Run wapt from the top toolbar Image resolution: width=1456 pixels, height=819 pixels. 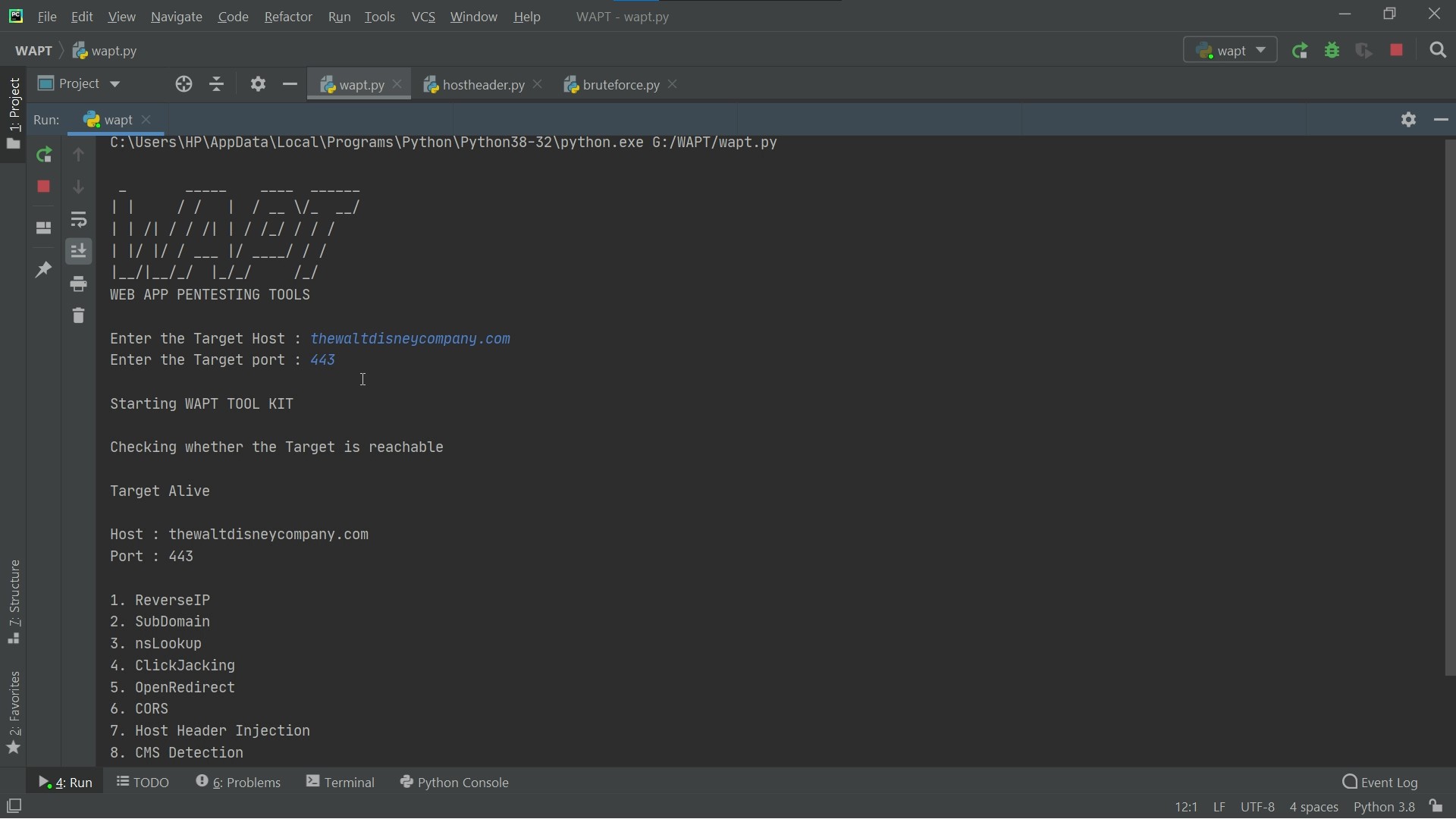[x=1301, y=51]
